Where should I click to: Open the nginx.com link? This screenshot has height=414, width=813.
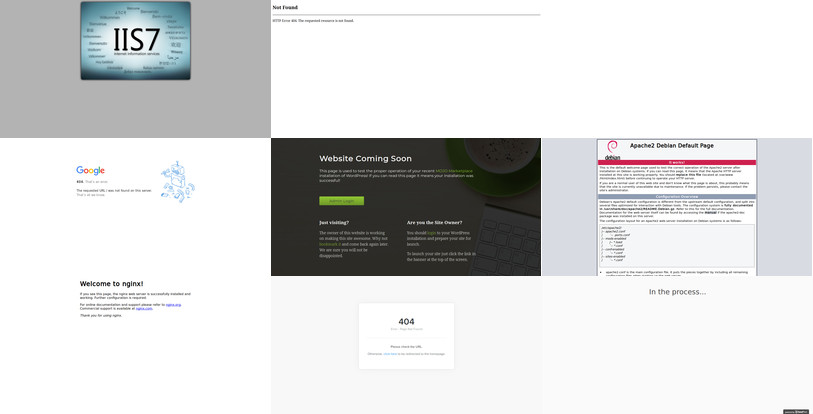tap(144, 309)
